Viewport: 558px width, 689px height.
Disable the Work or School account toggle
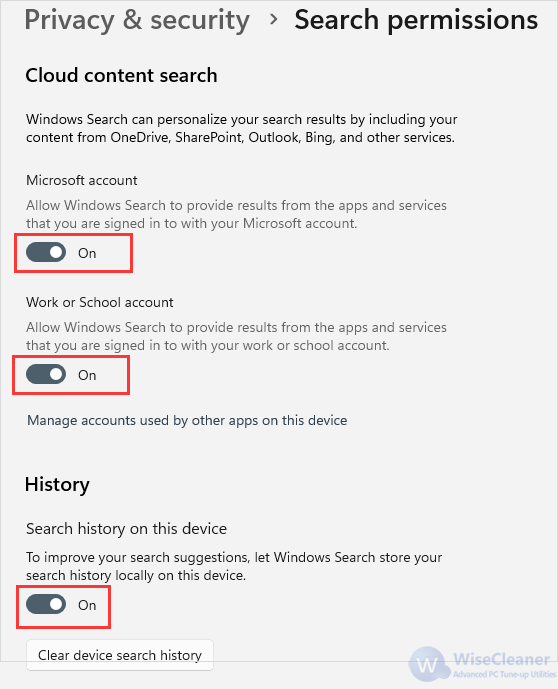46,374
